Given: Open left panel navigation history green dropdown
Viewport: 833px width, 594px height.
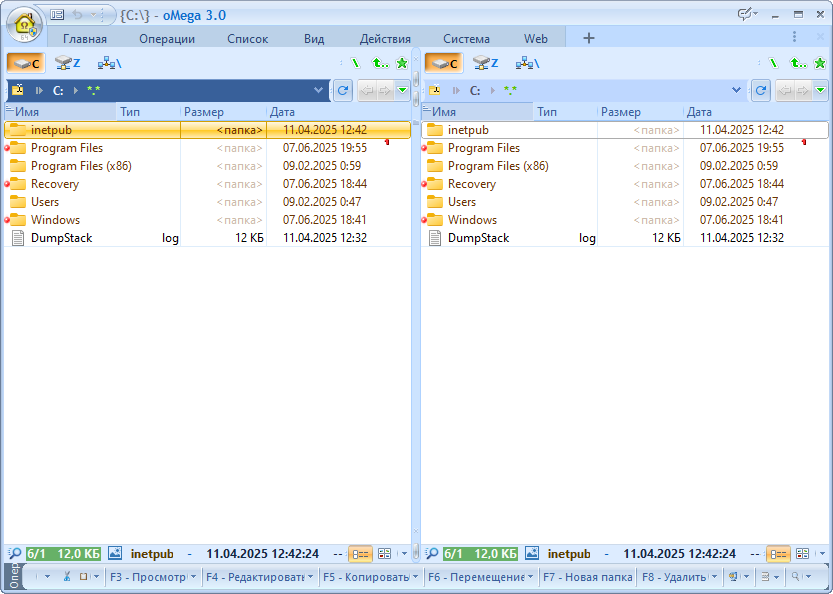Looking at the screenshot, I should pyautogui.click(x=403, y=90).
